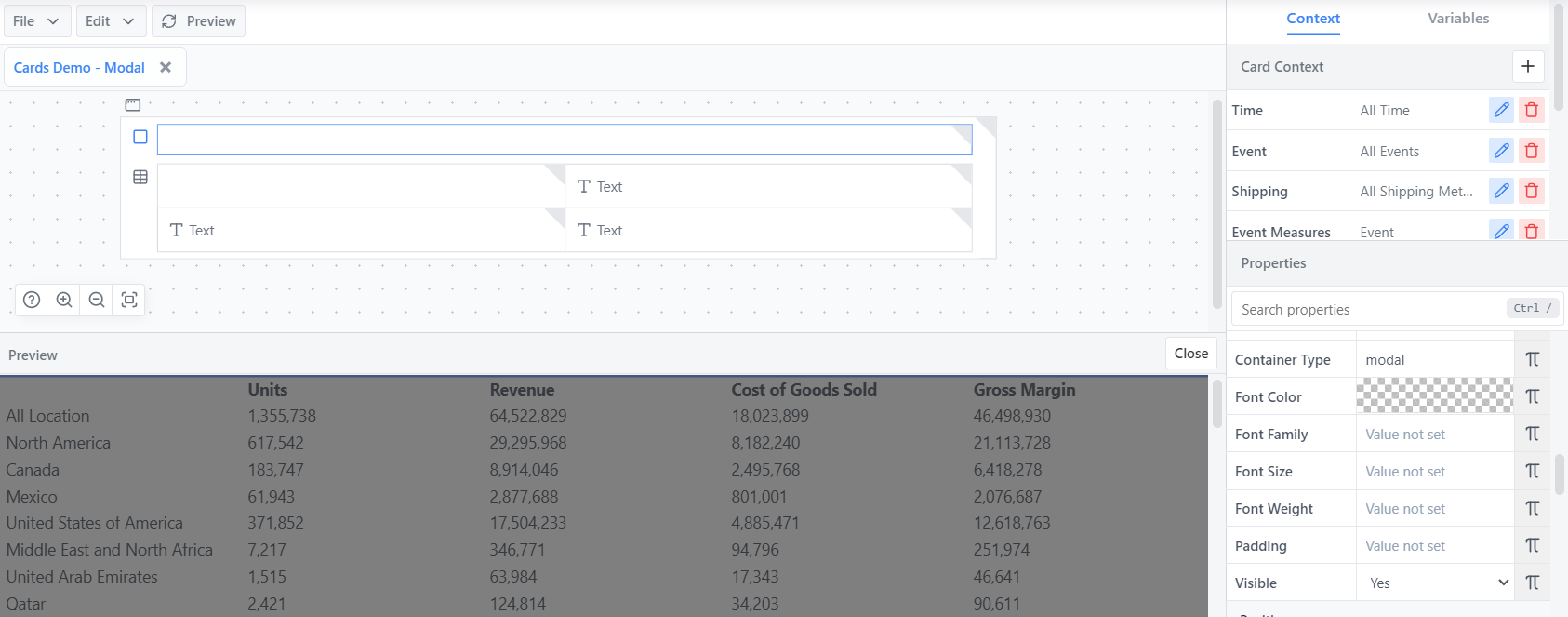Delete the Shipping context entry

click(1532, 191)
